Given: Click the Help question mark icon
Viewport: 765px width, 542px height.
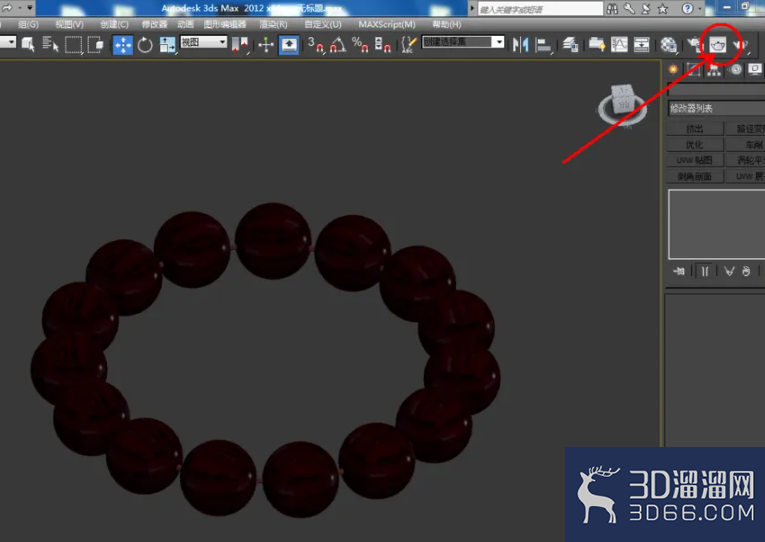Looking at the screenshot, I should pos(687,9).
